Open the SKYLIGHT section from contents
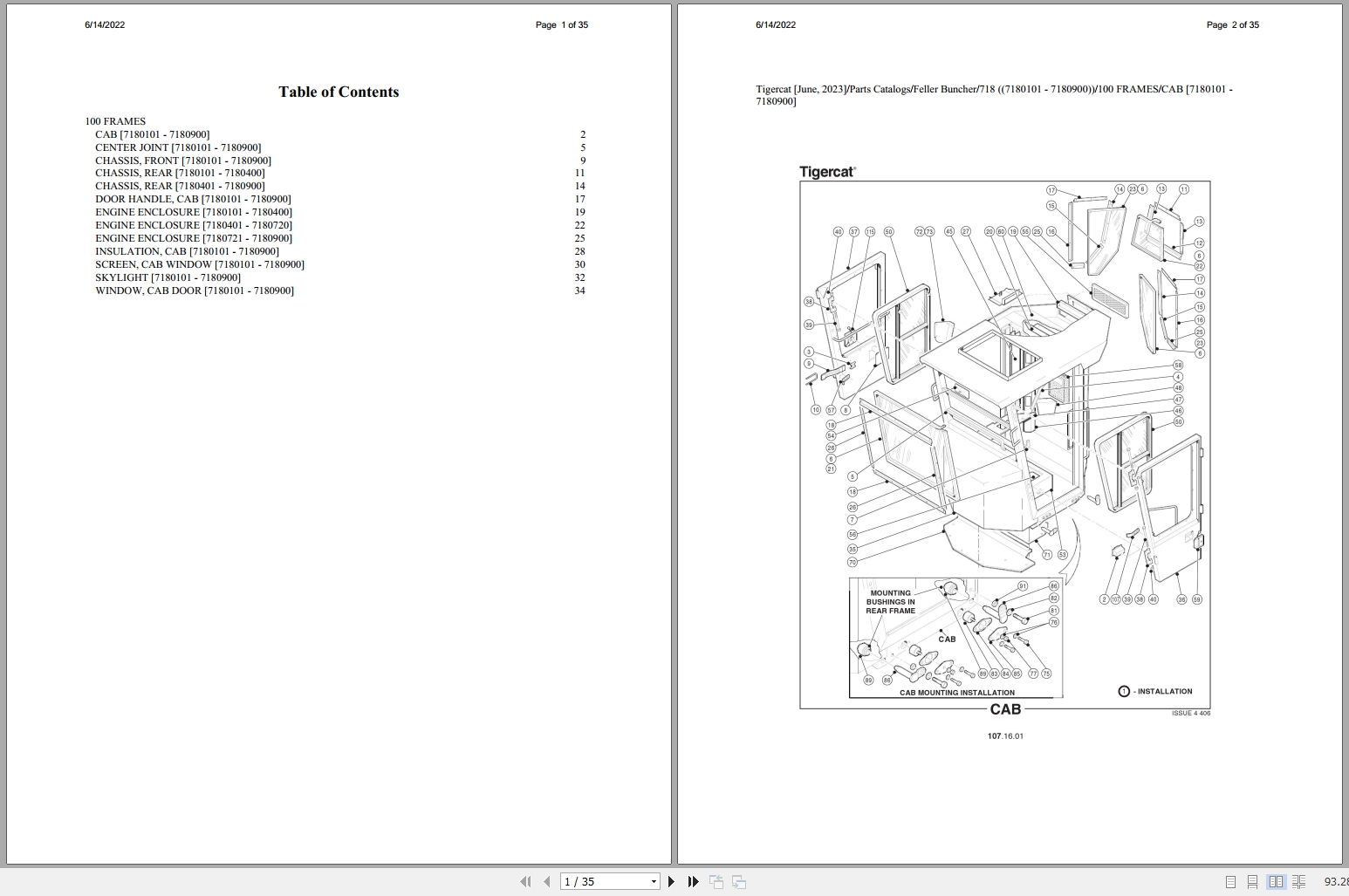 (168, 277)
